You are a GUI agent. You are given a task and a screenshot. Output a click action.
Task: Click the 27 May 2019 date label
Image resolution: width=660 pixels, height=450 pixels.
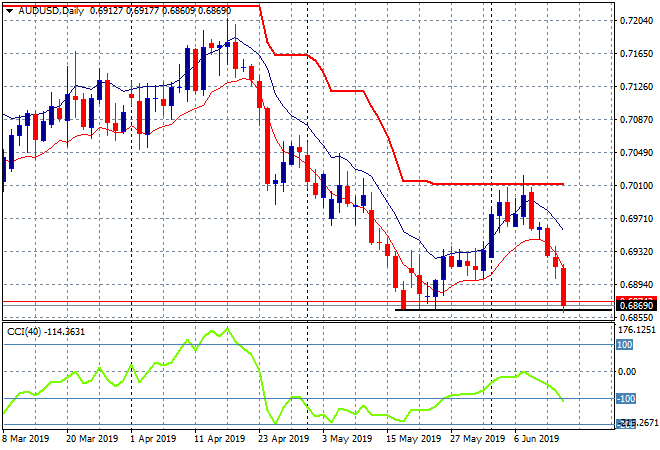pos(477,439)
